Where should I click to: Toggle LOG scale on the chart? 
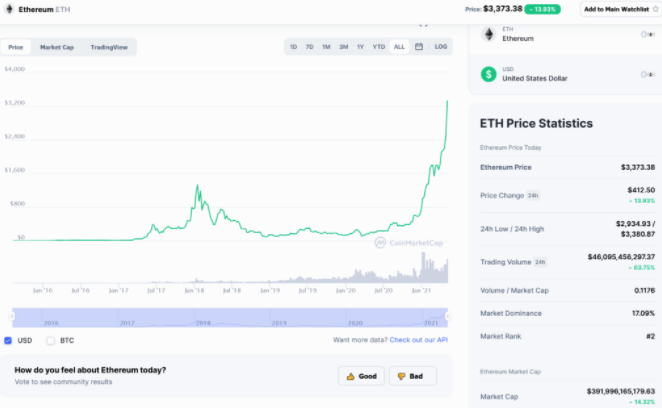(440, 47)
